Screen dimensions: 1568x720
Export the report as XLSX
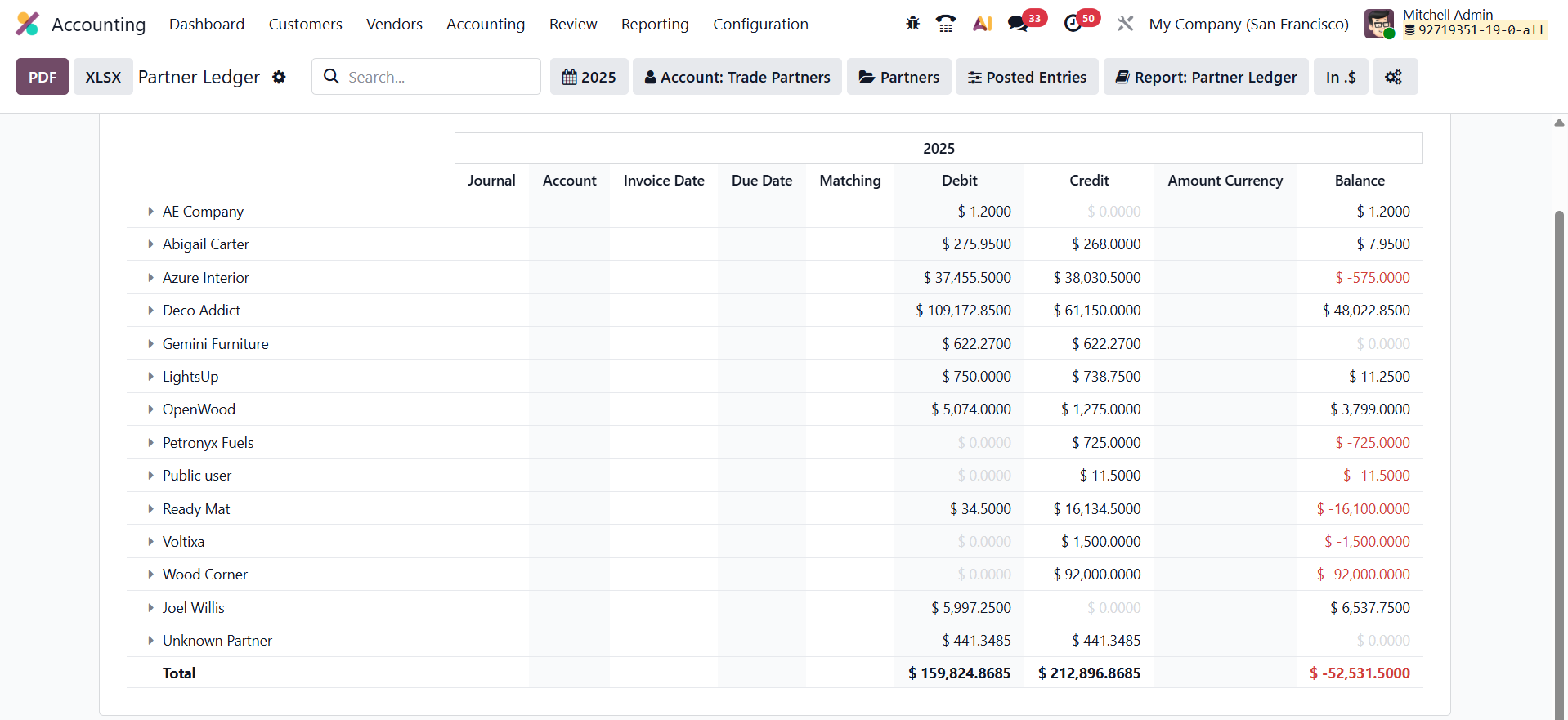pos(103,77)
